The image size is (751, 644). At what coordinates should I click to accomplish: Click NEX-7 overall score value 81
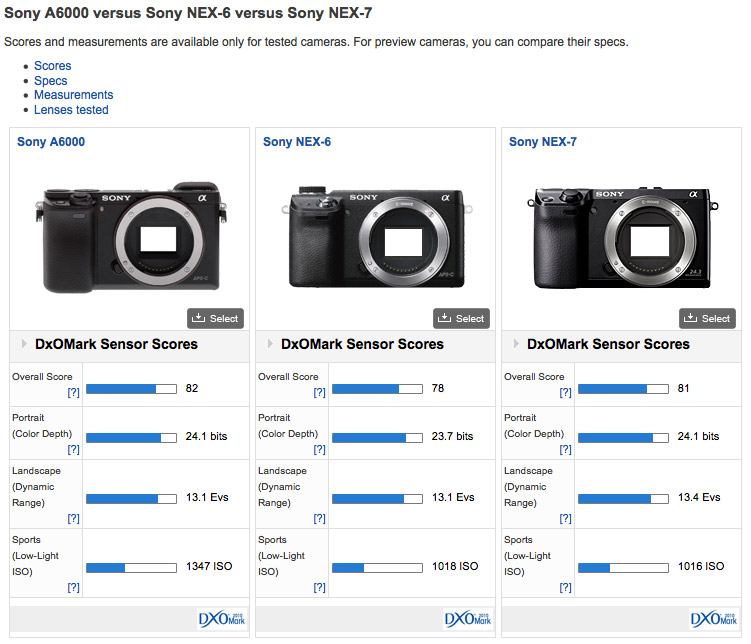[683, 388]
